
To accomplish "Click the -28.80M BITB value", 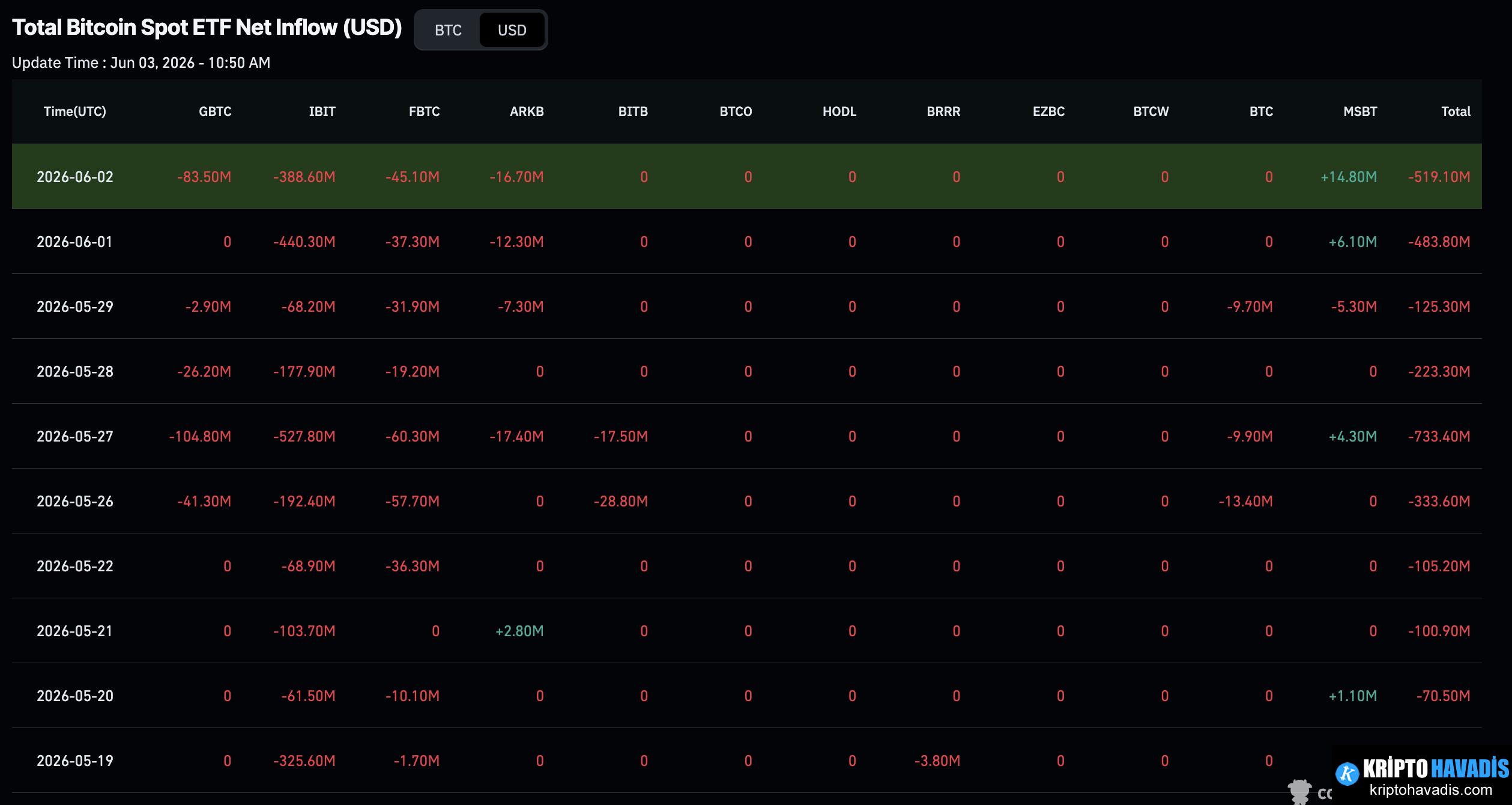I will pyautogui.click(x=621, y=501).
